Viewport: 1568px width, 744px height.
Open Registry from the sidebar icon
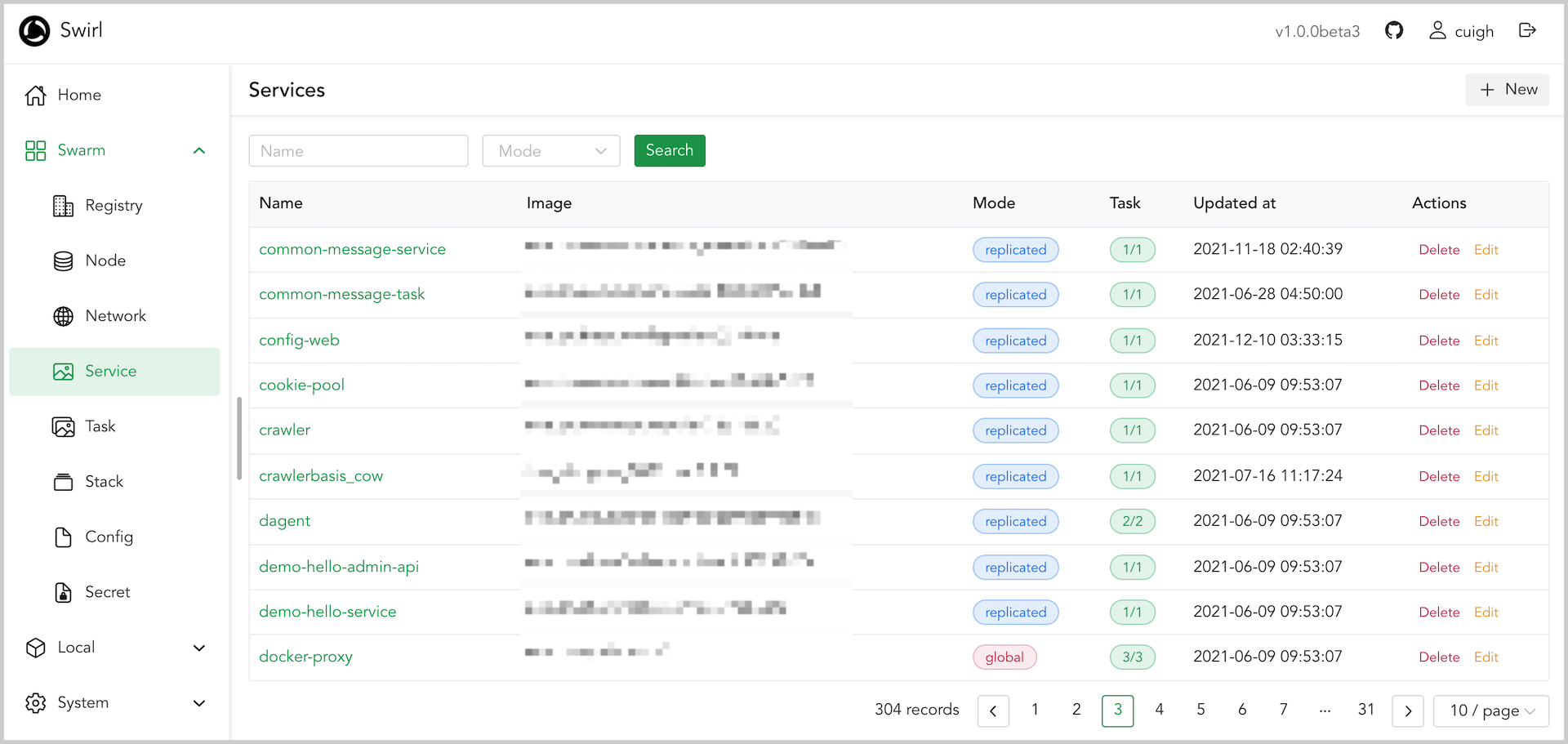click(63, 206)
